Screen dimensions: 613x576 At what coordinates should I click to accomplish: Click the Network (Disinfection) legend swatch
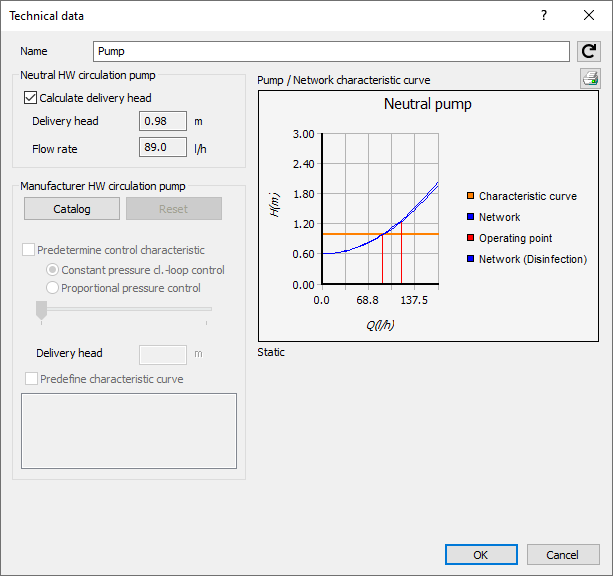tap(471, 259)
